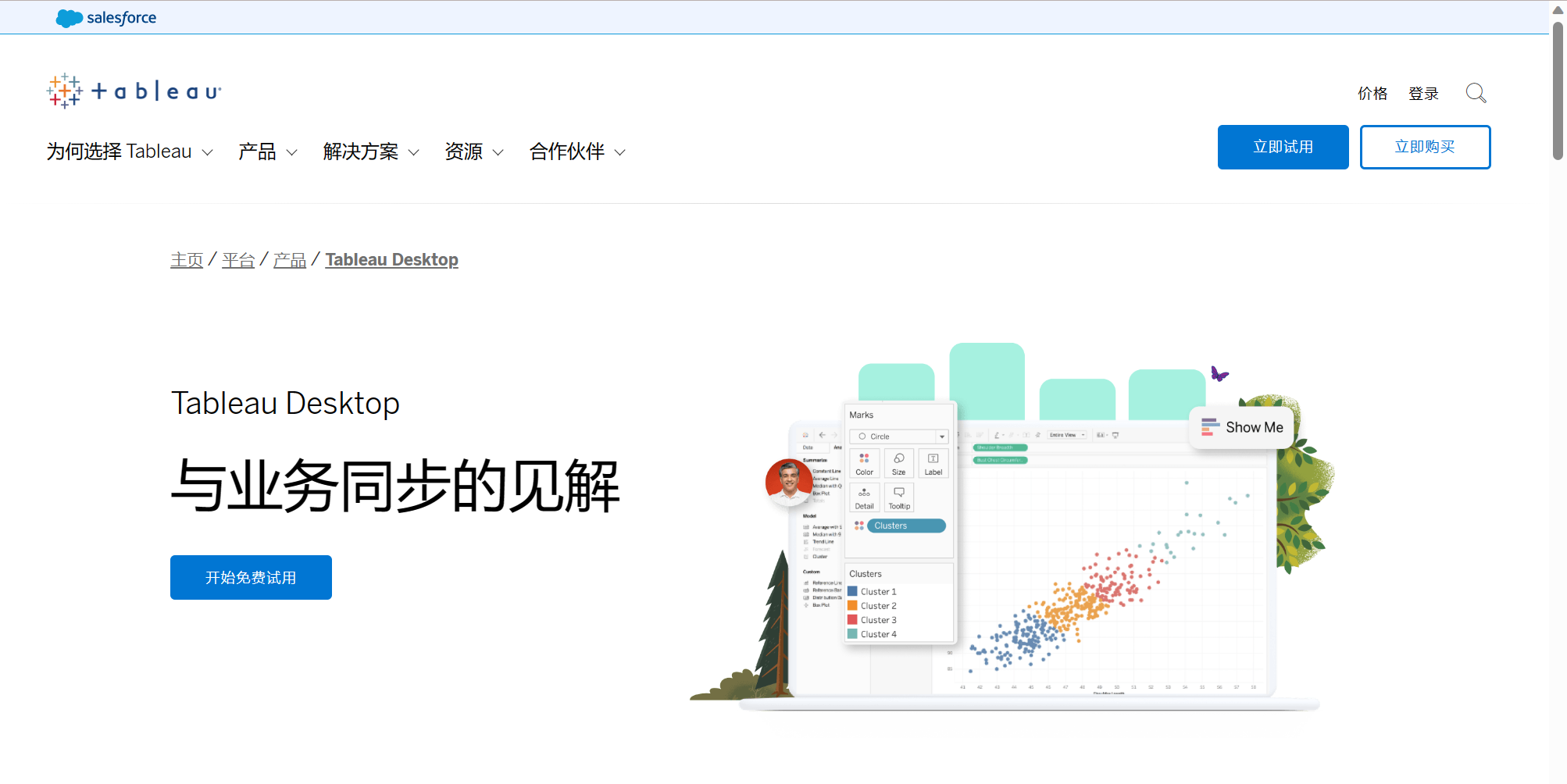The height and width of the screenshot is (784, 1567).
Task: Open the search magnifier icon
Action: coord(1476,93)
